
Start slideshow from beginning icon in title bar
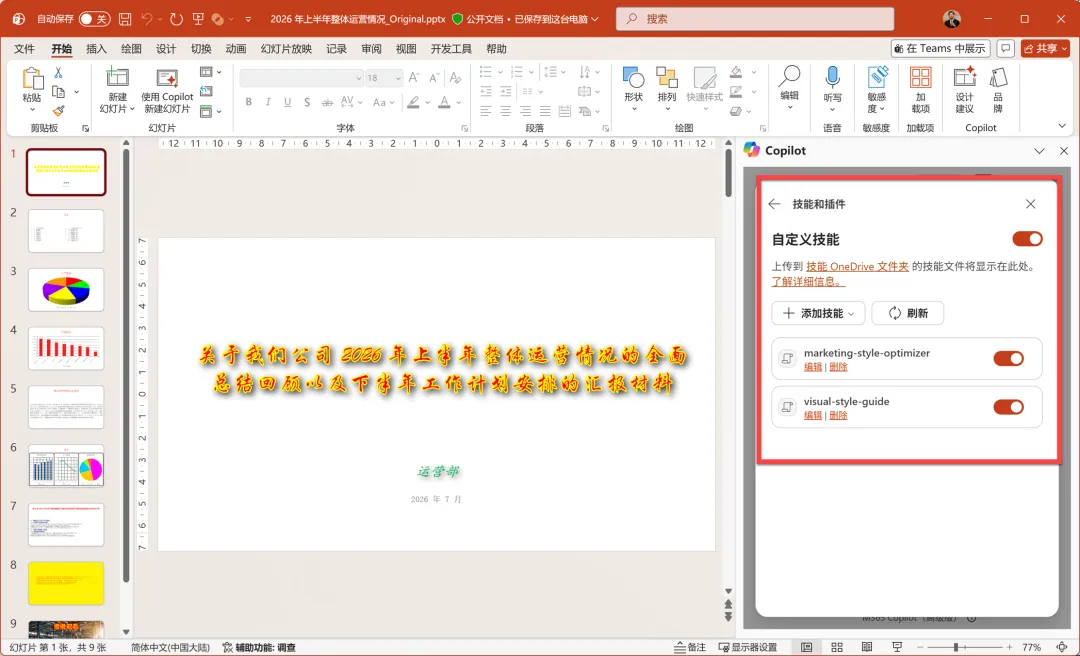pyautogui.click(x=198, y=19)
